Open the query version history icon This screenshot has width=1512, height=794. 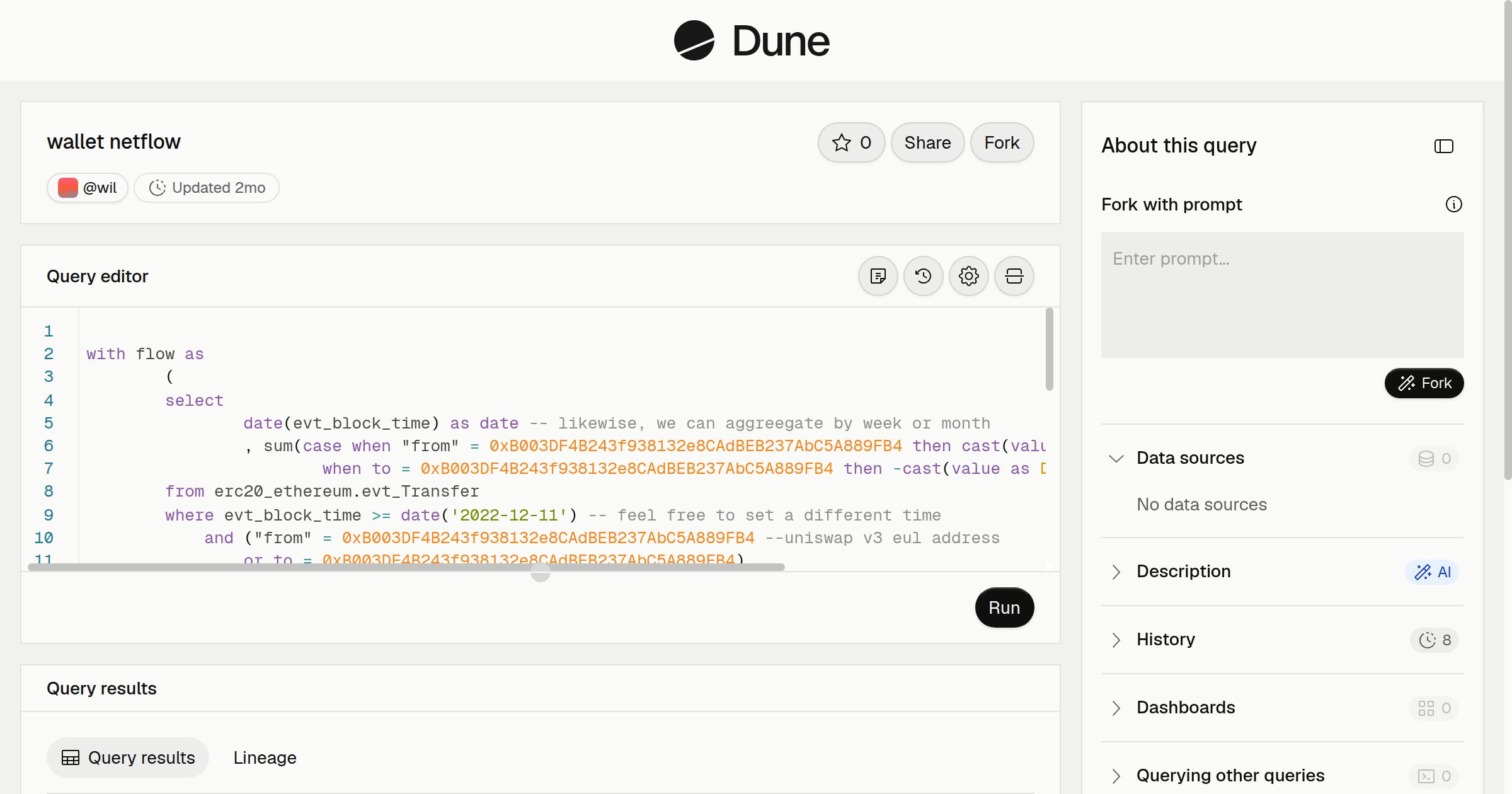[x=924, y=276]
